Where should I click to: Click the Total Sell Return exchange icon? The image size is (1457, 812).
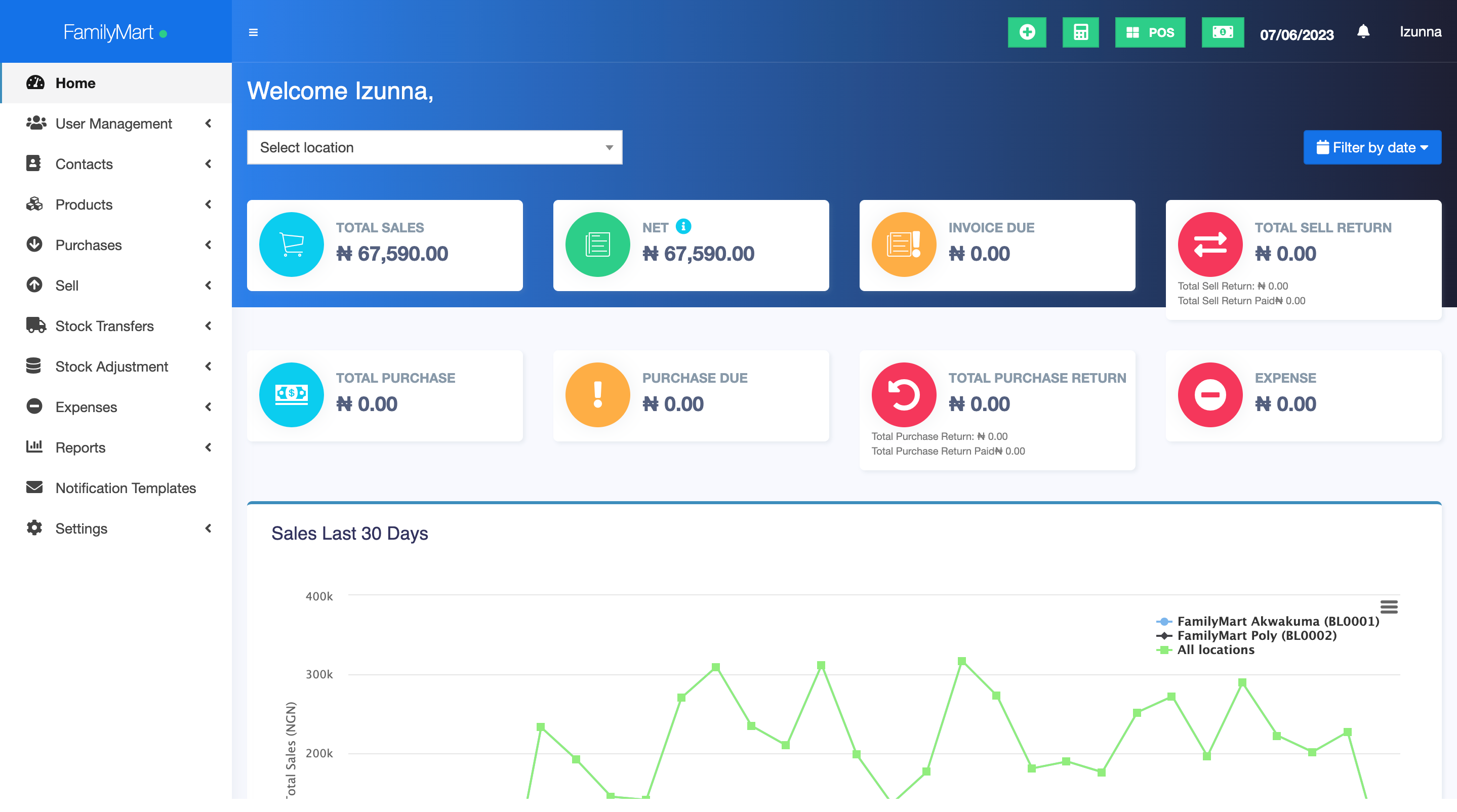(x=1210, y=245)
